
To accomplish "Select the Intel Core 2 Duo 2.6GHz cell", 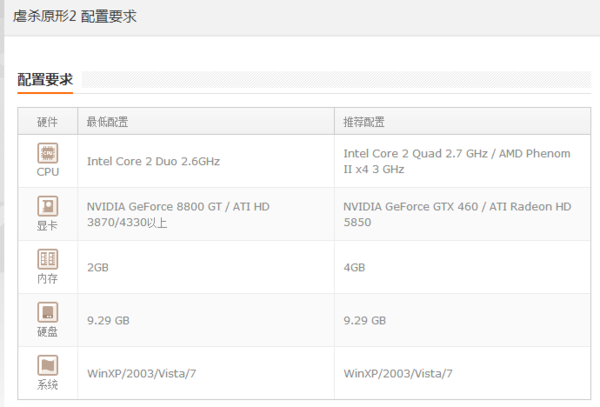I will coord(153,161).
